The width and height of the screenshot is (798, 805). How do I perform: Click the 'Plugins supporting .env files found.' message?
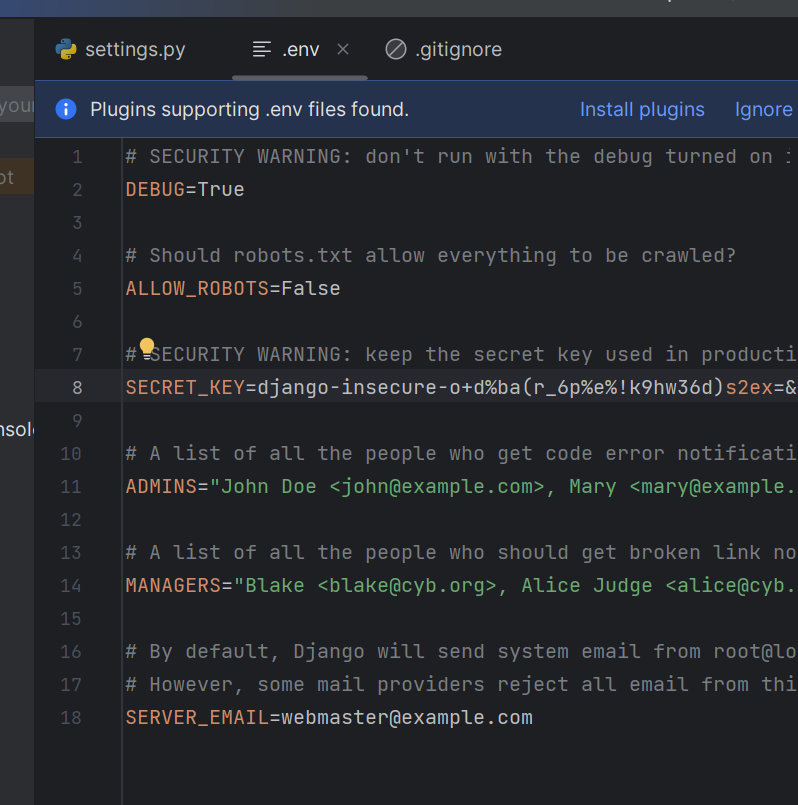pyautogui.click(x=250, y=109)
